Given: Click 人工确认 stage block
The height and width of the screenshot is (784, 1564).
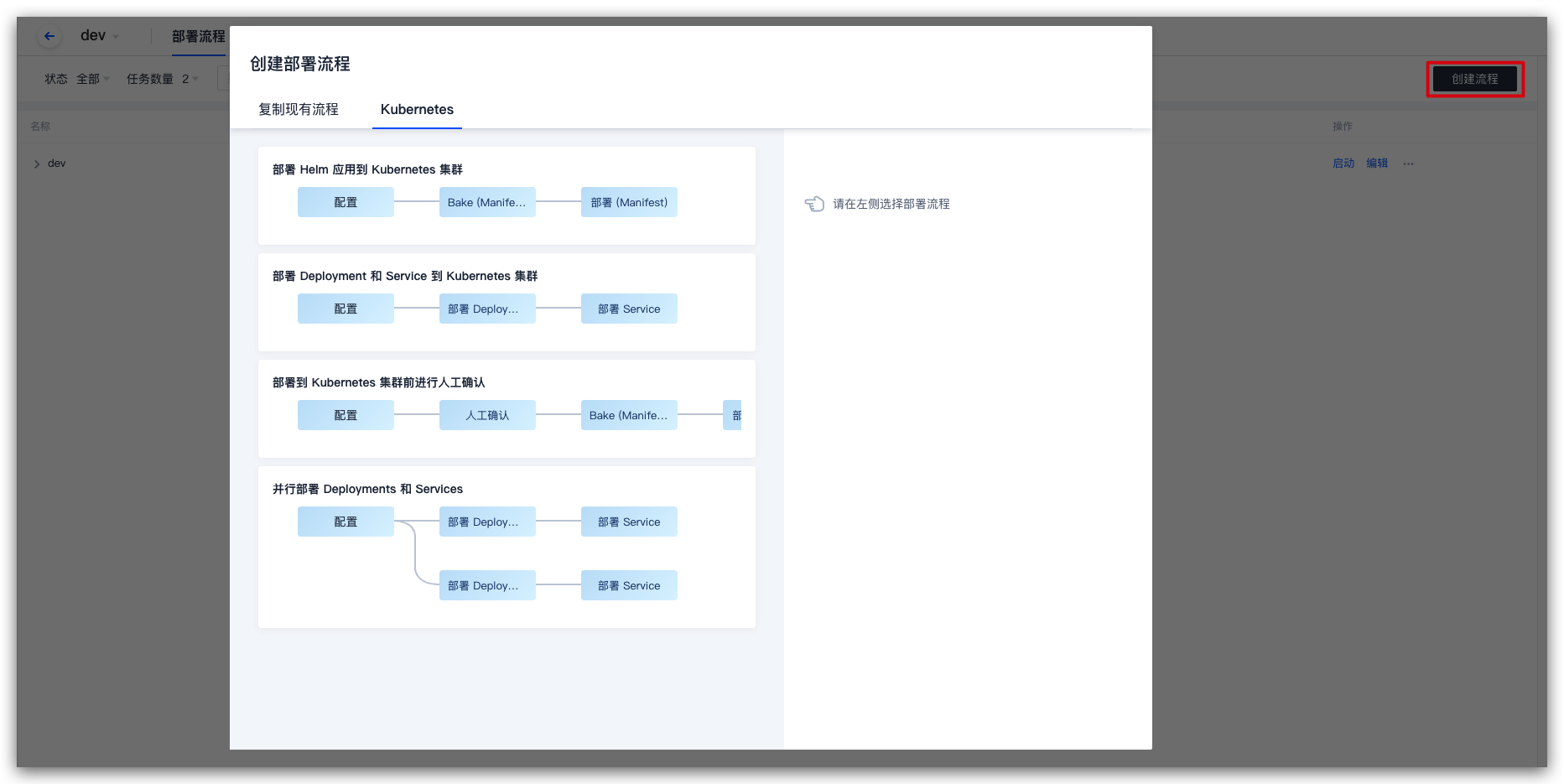Looking at the screenshot, I should point(487,415).
